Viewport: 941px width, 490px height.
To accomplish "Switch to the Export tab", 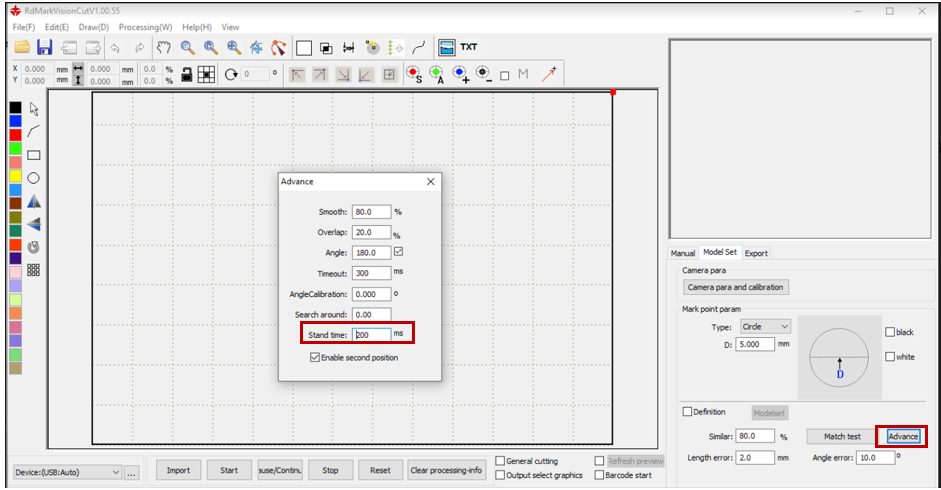I will [756, 253].
